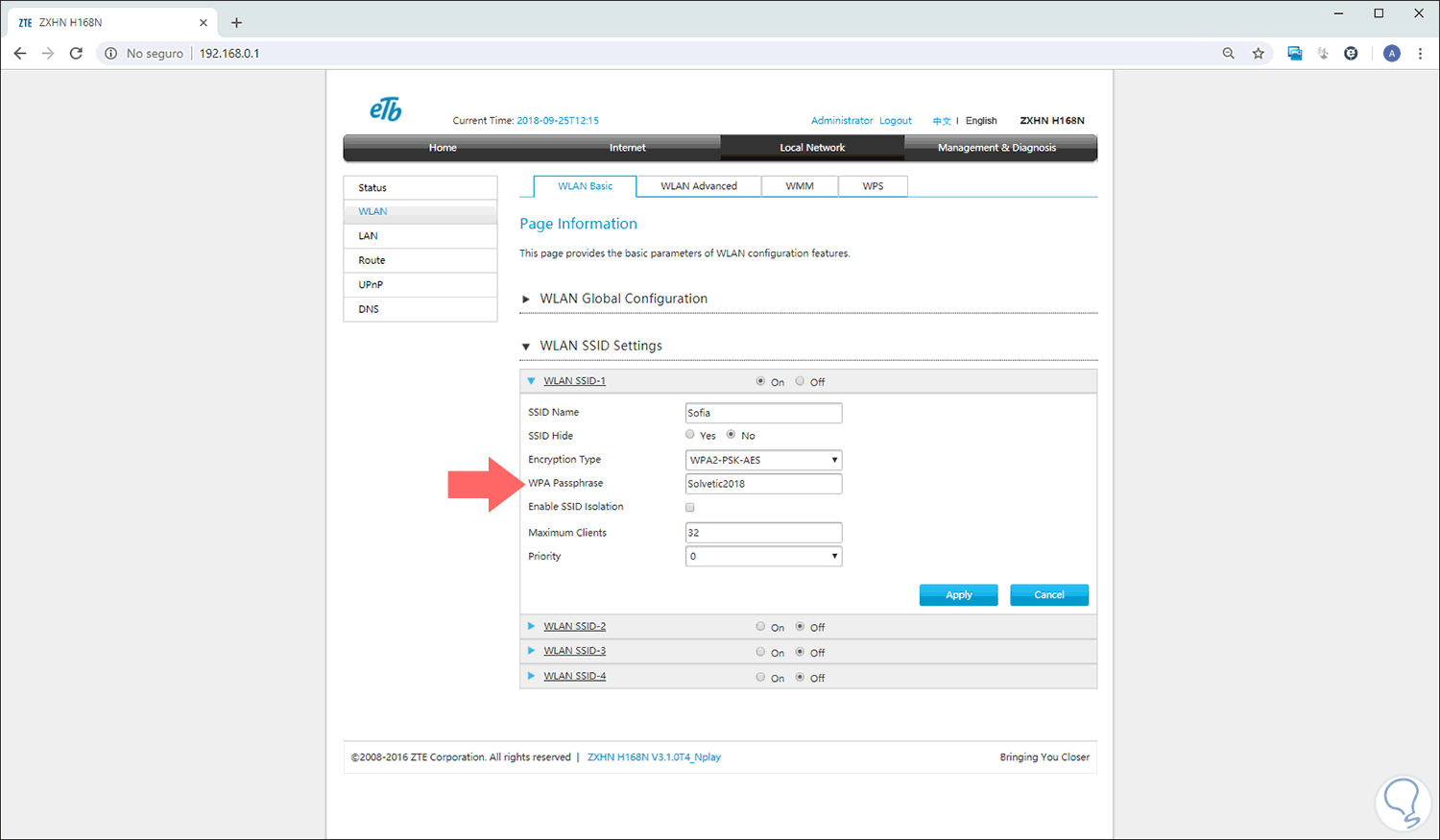The image size is (1440, 840).
Task: Close the ZXHN H168N tab
Action: [204, 22]
